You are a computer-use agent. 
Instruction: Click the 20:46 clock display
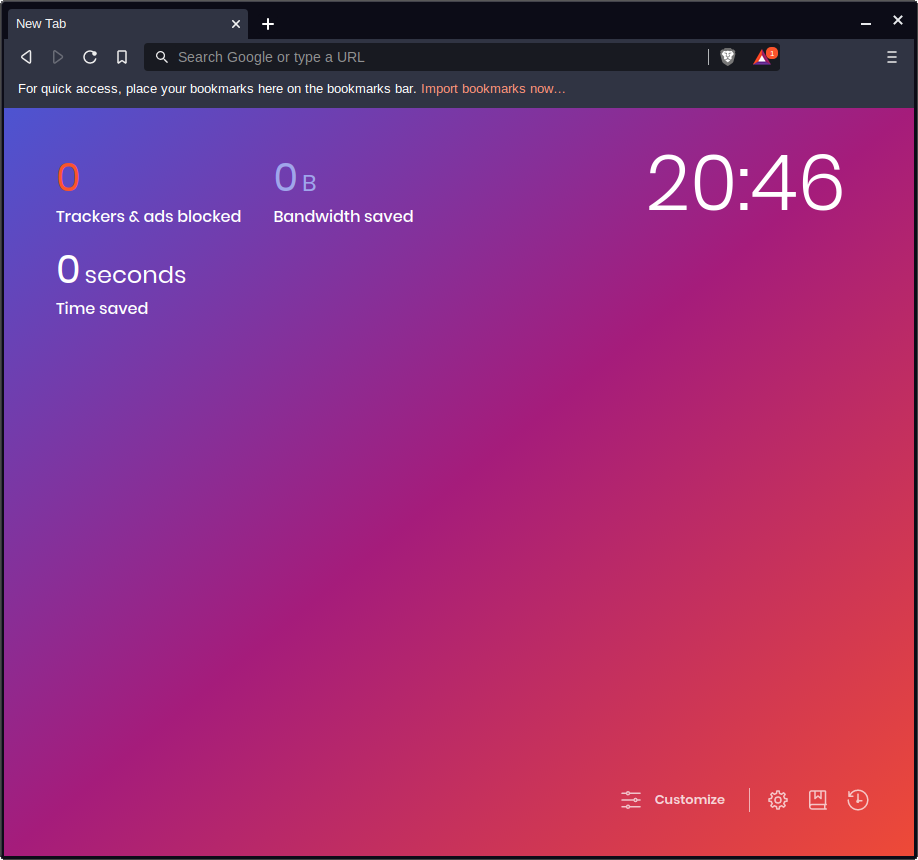coord(745,184)
